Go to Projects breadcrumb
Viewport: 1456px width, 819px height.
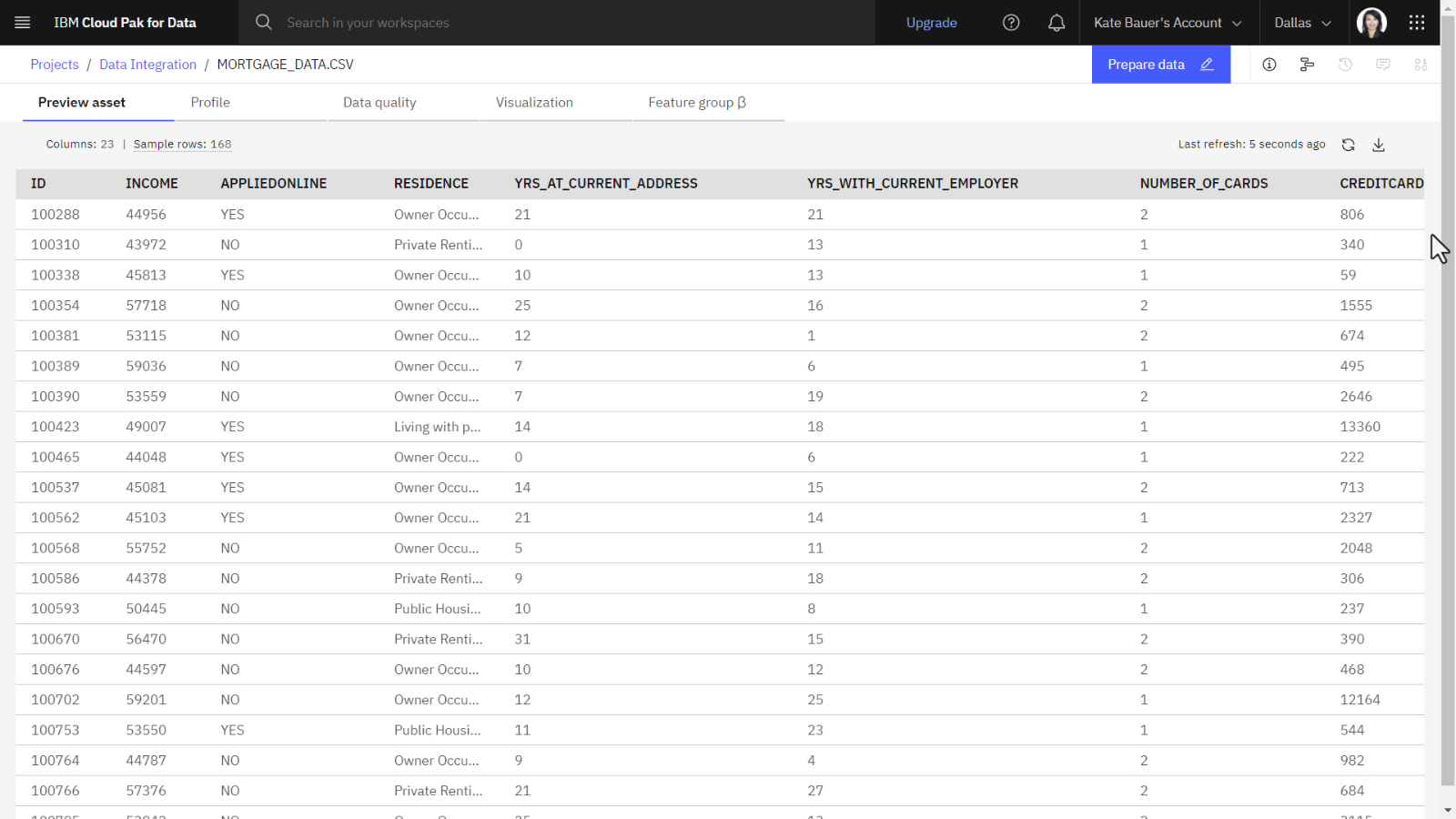point(55,65)
